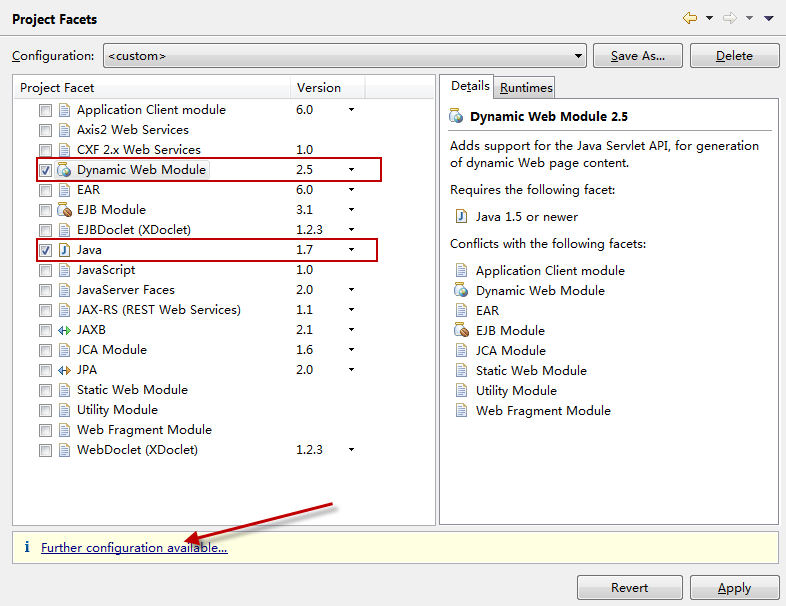Click the Save As... button
This screenshot has height=606, width=786.
coord(638,56)
